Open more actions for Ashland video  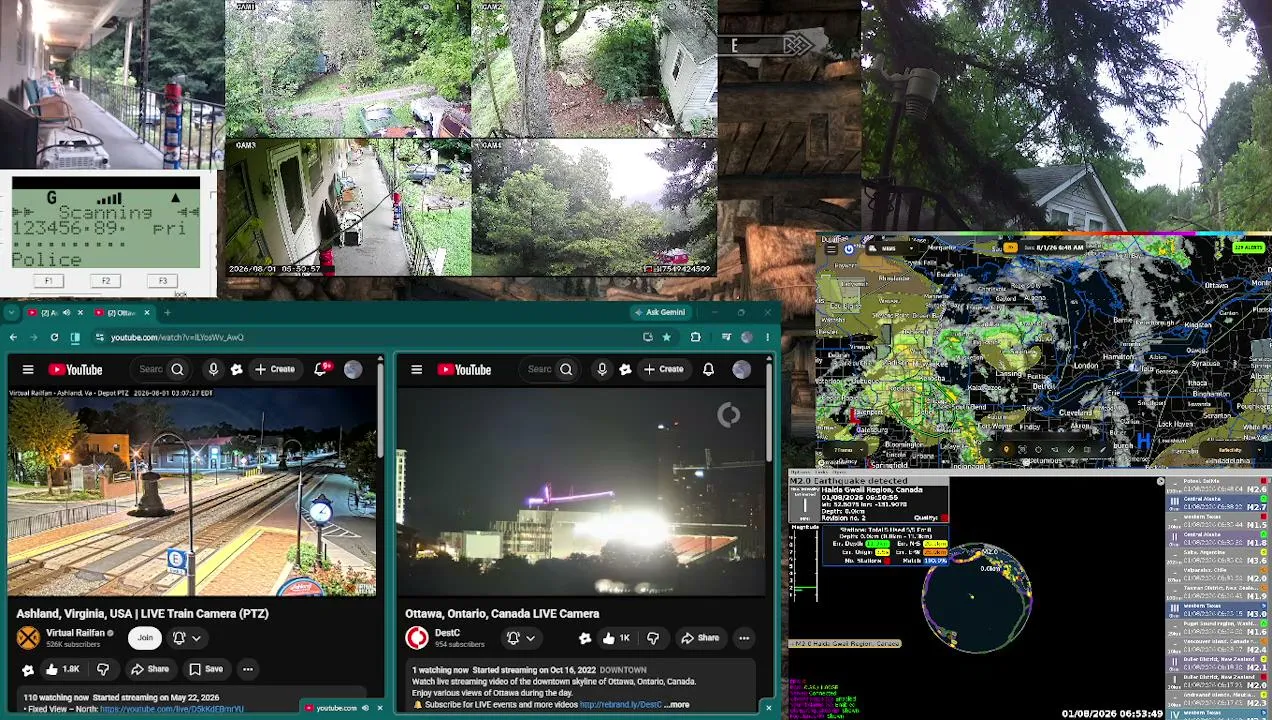tap(247, 669)
